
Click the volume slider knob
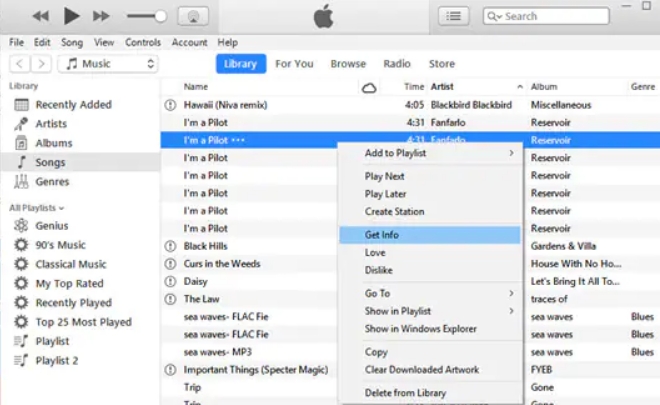click(x=160, y=16)
